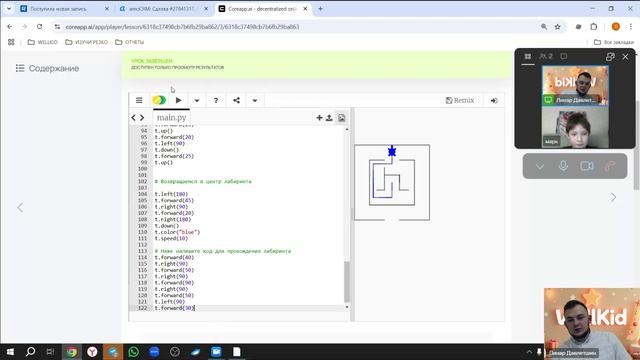640x360 pixels.
Task: Open the ОТЧЕТЫ bookmark folder
Action: pos(130,42)
